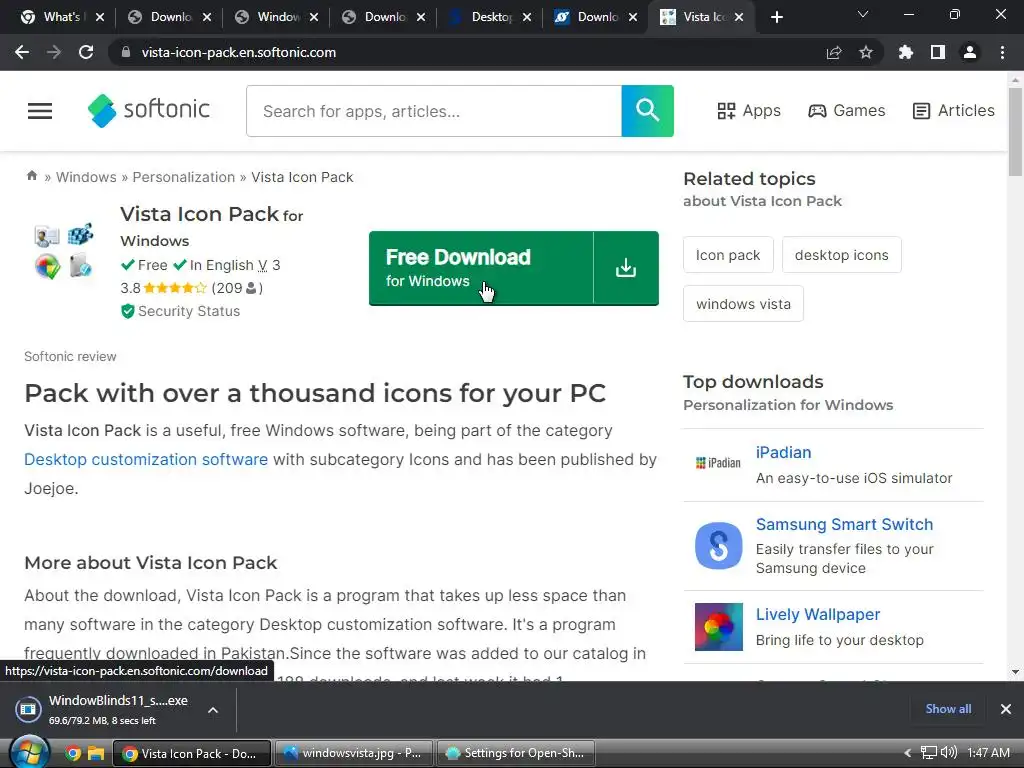
Task: Open the Apps menu item
Action: point(748,110)
